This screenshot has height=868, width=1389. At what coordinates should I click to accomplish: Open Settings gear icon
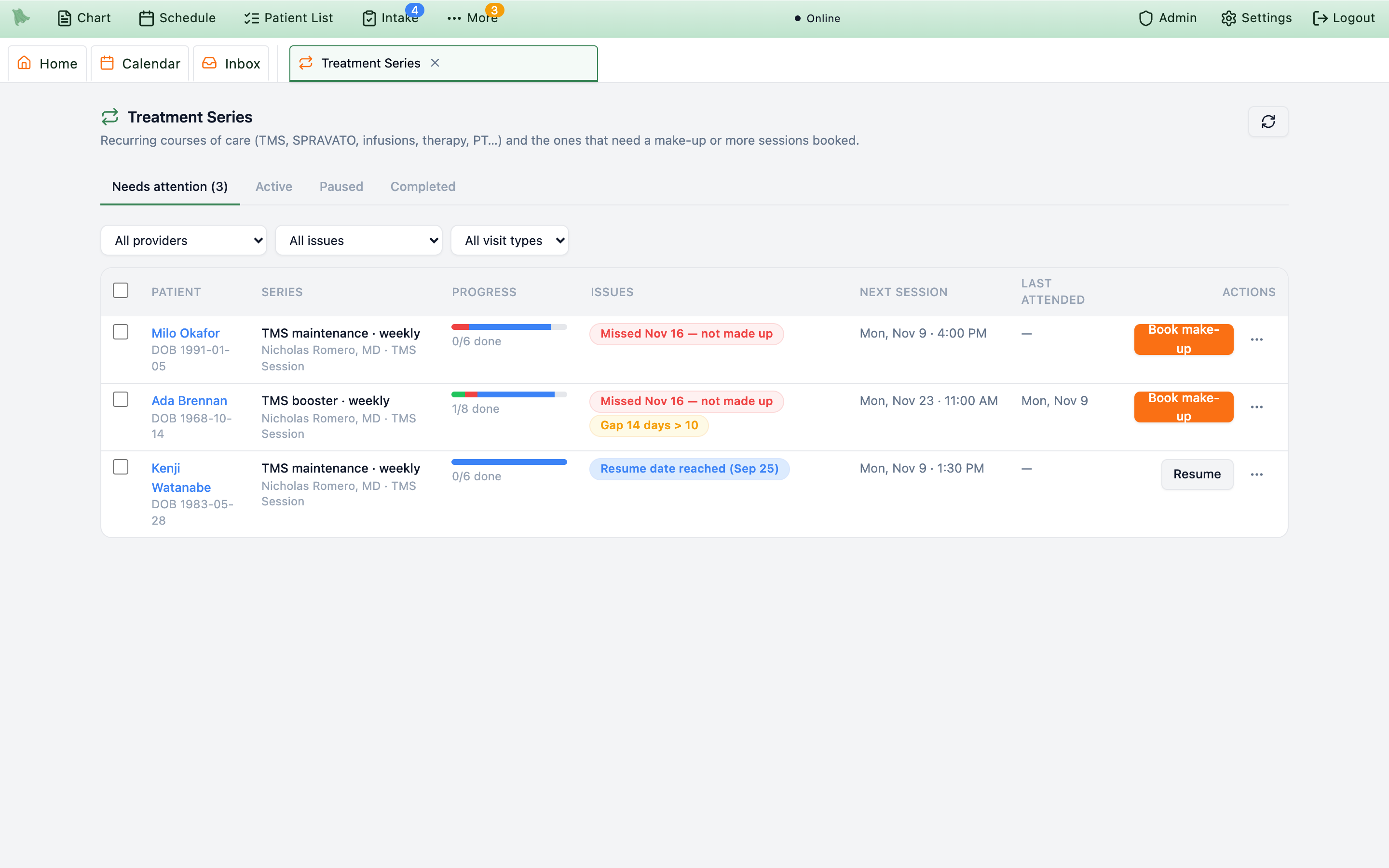[x=1228, y=18]
